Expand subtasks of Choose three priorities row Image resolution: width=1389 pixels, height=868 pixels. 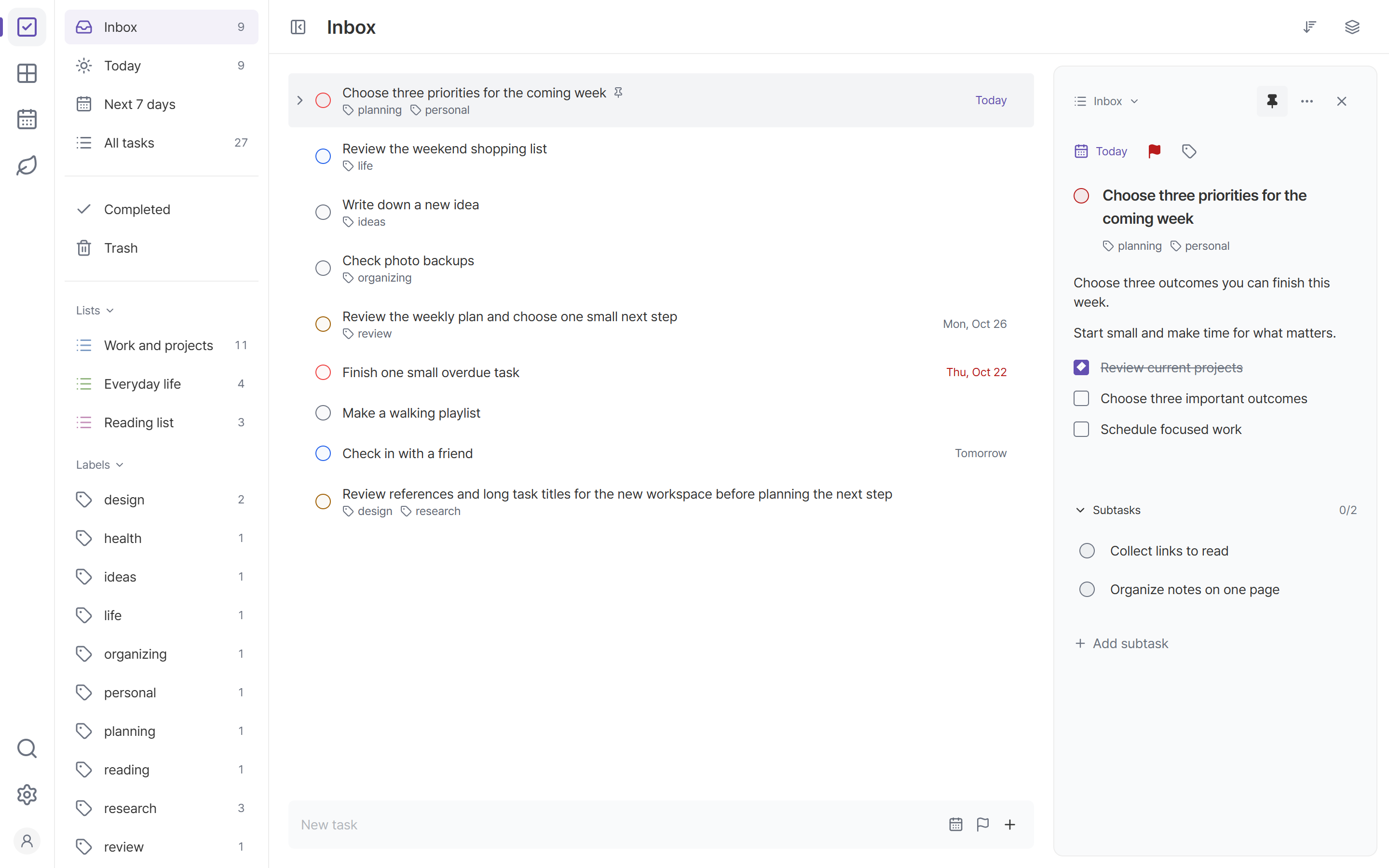click(x=300, y=100)
